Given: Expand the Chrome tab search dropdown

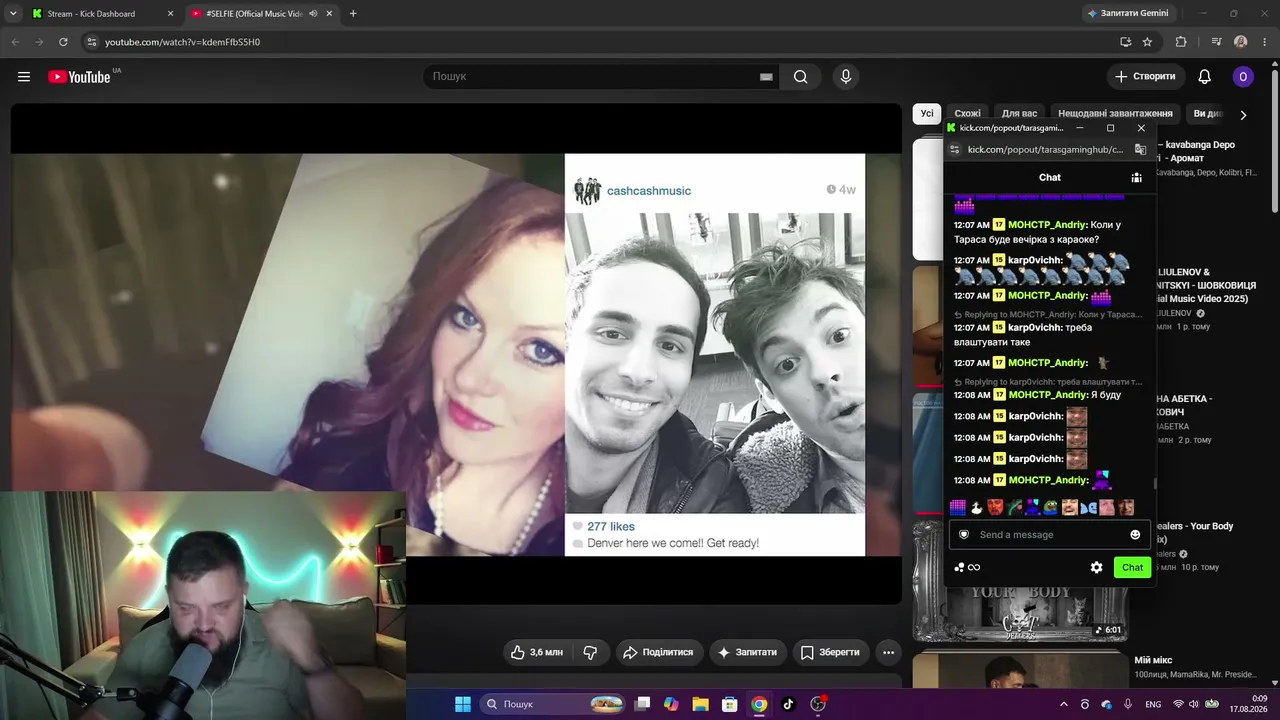Looking at the screenshot, I should [13, 14].
